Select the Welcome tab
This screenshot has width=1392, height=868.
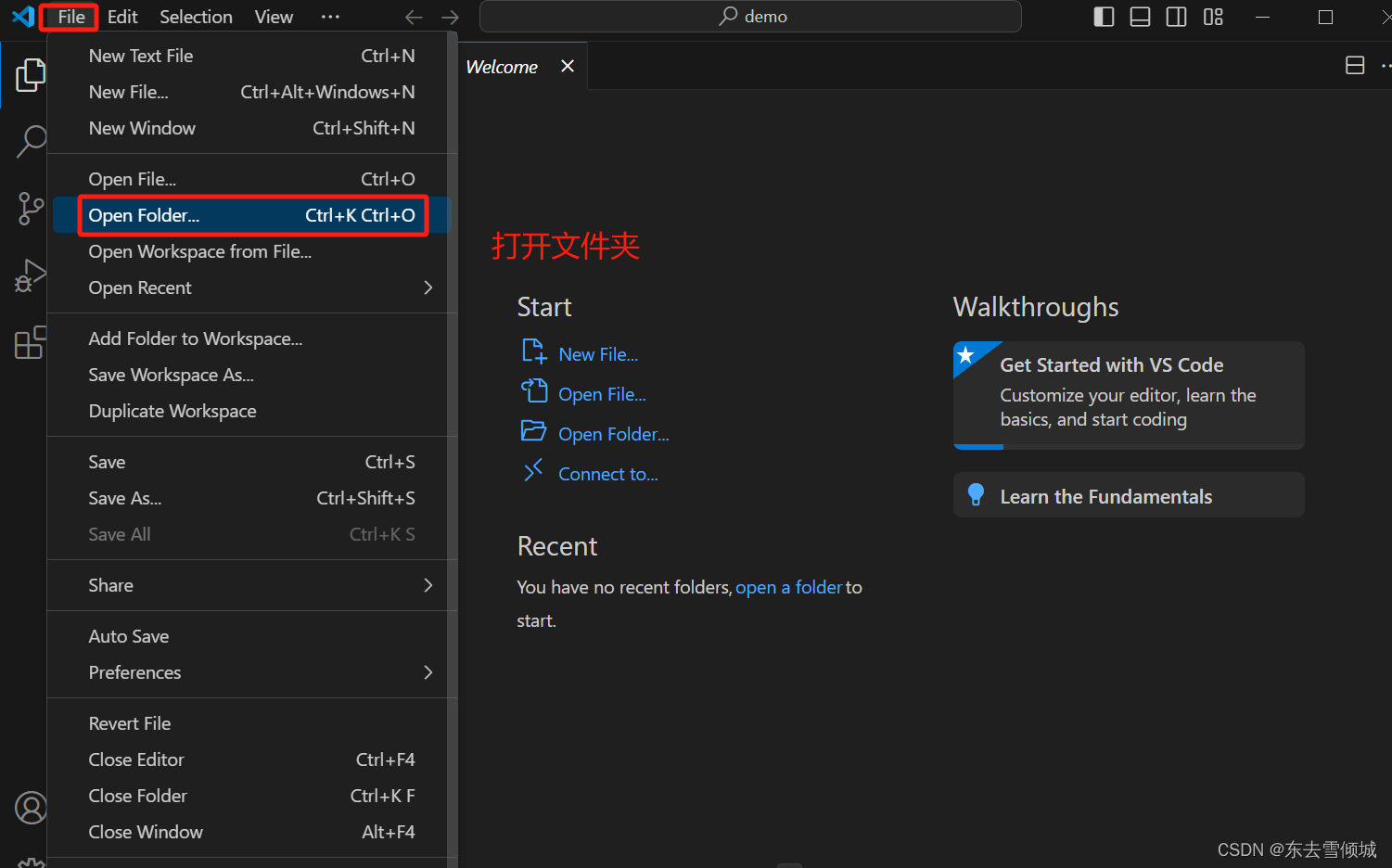pyautogui.click(x=502, y=67)
